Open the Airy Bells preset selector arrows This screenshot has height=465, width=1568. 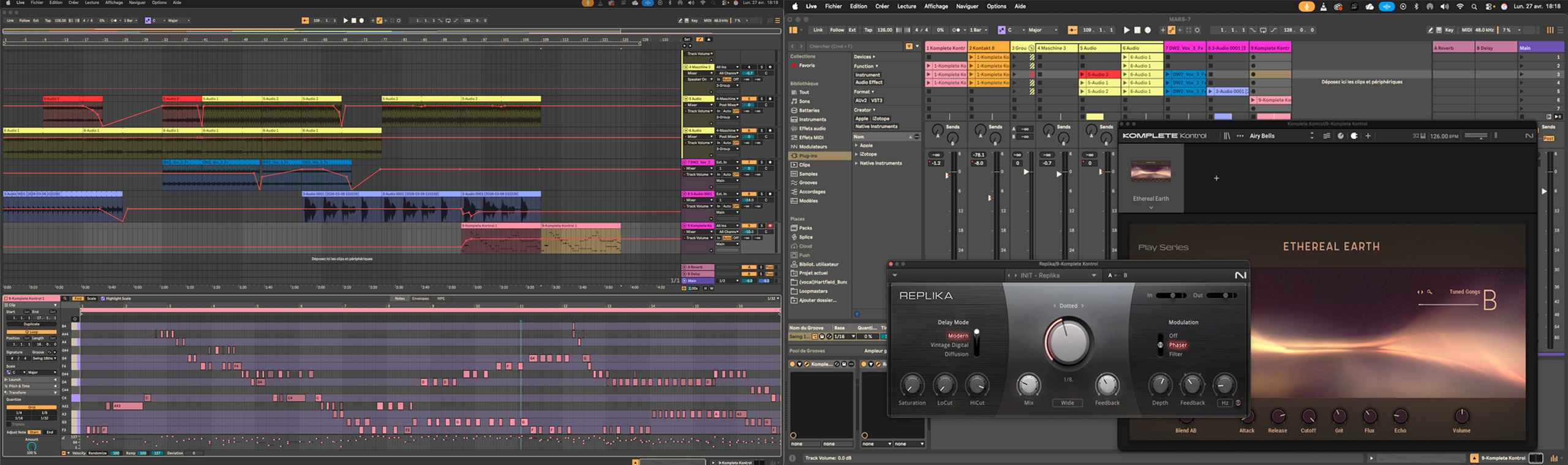point(1311,136)
